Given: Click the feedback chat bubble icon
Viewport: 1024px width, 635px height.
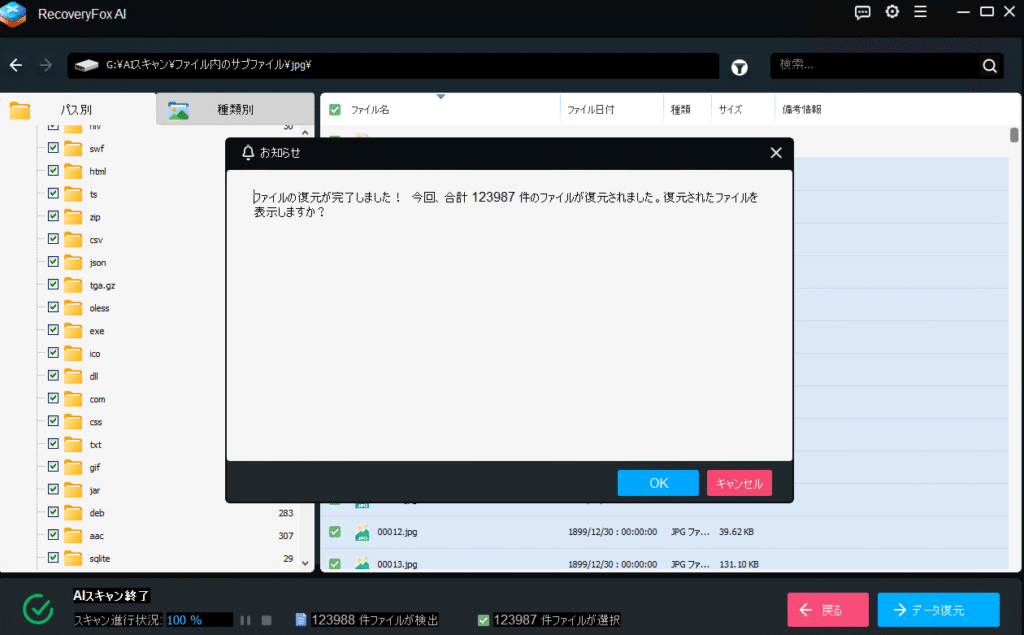Looking at the screenshot, I should click(x=863, y=12).
